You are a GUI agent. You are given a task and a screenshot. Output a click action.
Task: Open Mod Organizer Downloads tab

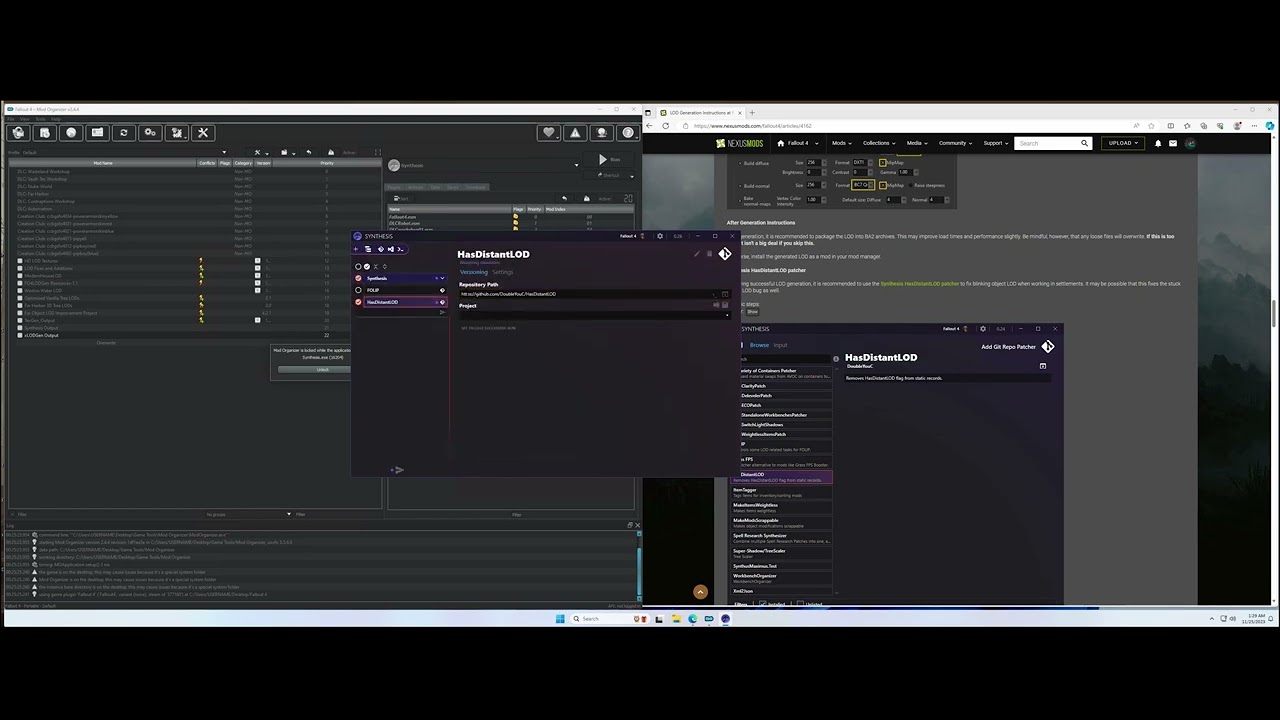click(475, 187)
